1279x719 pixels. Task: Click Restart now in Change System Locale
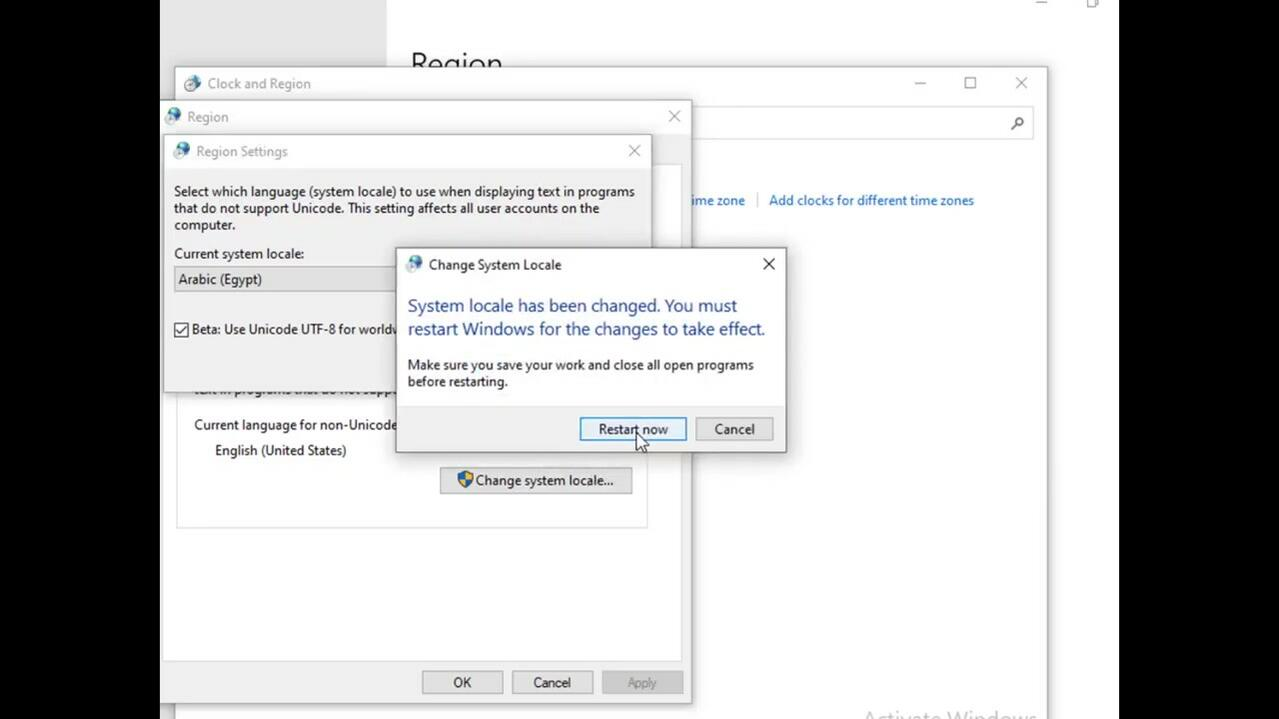tap(633, 429)
